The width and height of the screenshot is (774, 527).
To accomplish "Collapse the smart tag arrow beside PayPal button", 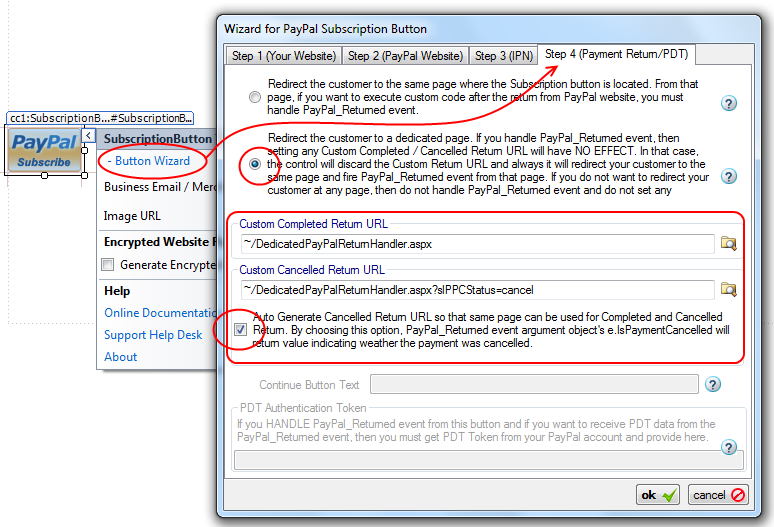I will (x=88, y=135).
